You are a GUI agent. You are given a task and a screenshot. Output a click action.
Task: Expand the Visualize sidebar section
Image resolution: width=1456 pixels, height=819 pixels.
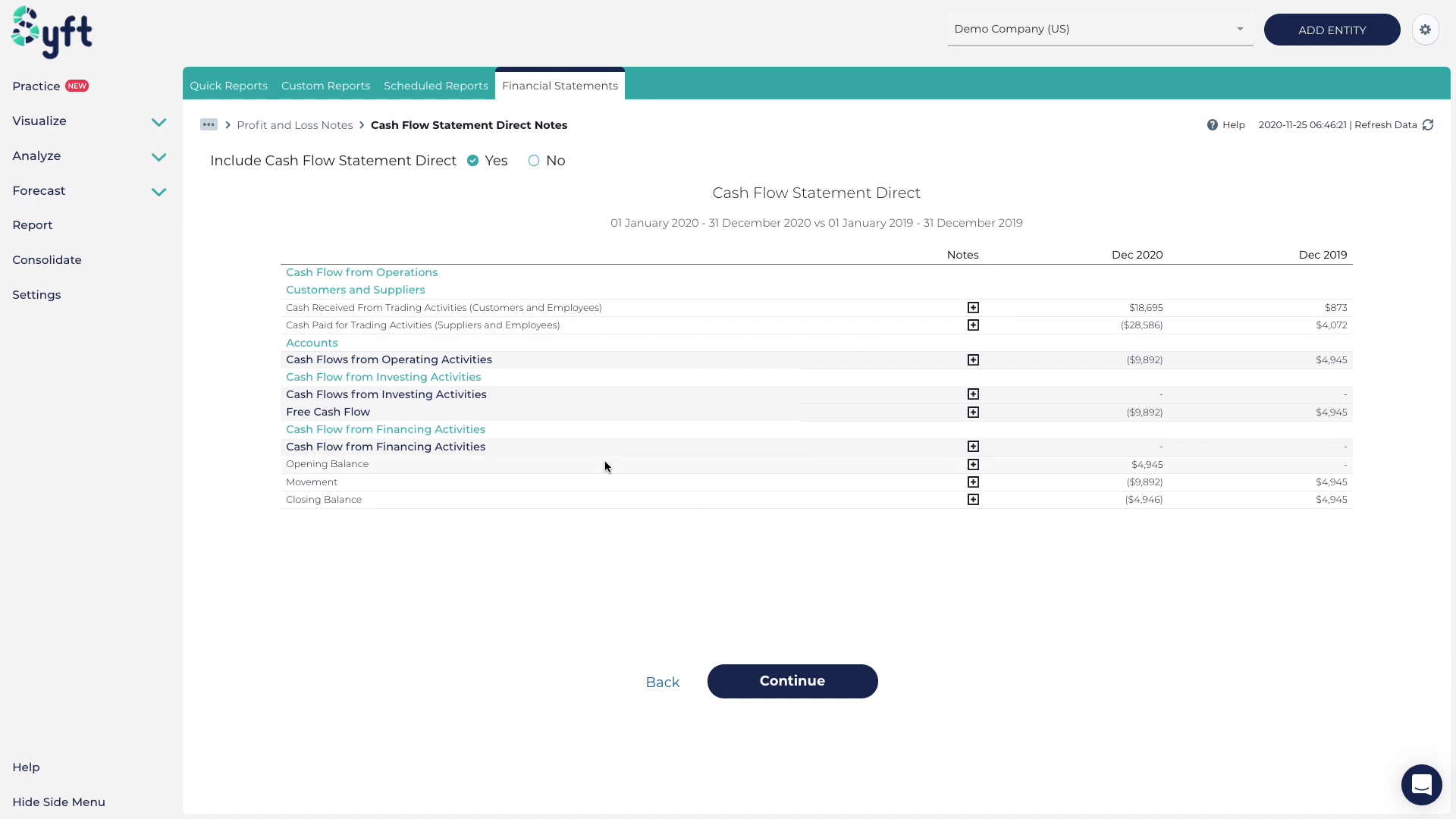(x=159, y=121)
